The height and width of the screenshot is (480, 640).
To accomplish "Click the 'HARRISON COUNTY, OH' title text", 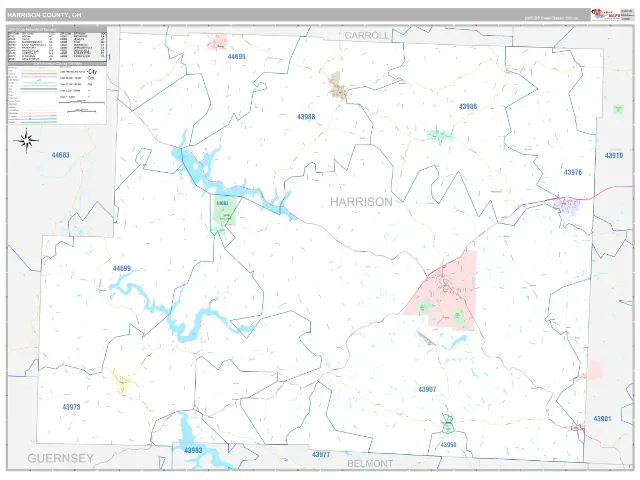I will [44, 15].
